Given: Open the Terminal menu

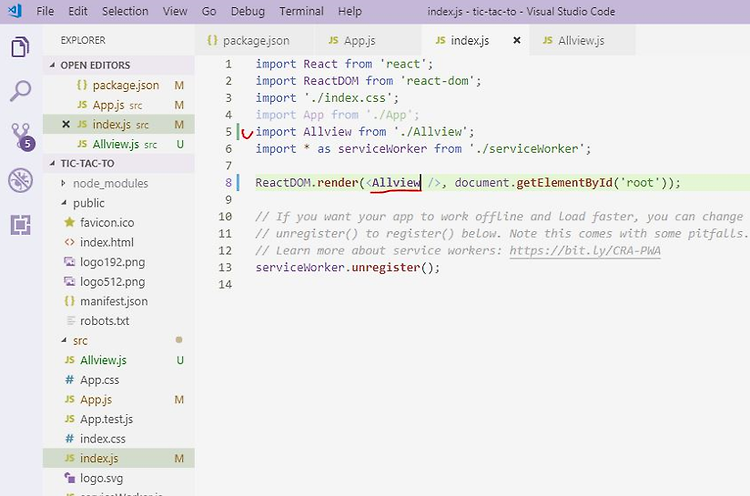Looking at the screenshot, I should [x=301, y=11].
